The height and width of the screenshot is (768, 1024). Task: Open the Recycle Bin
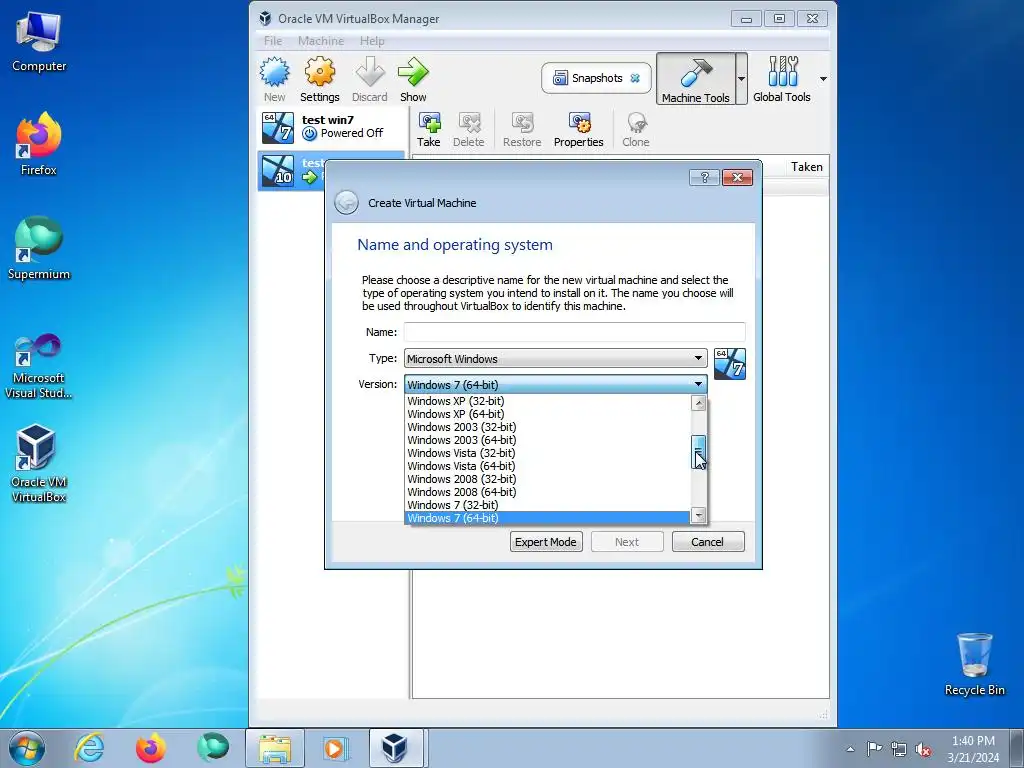[x=974, y=664]
